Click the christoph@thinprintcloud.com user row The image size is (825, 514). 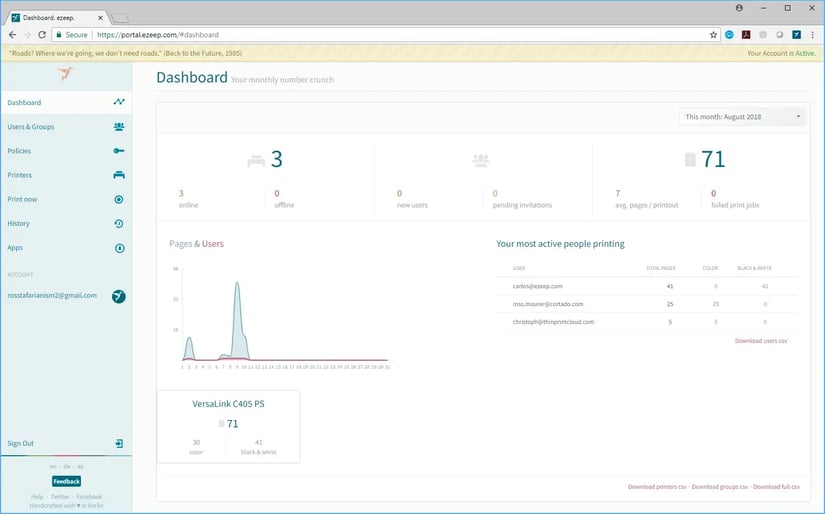[x=647, y=322]
